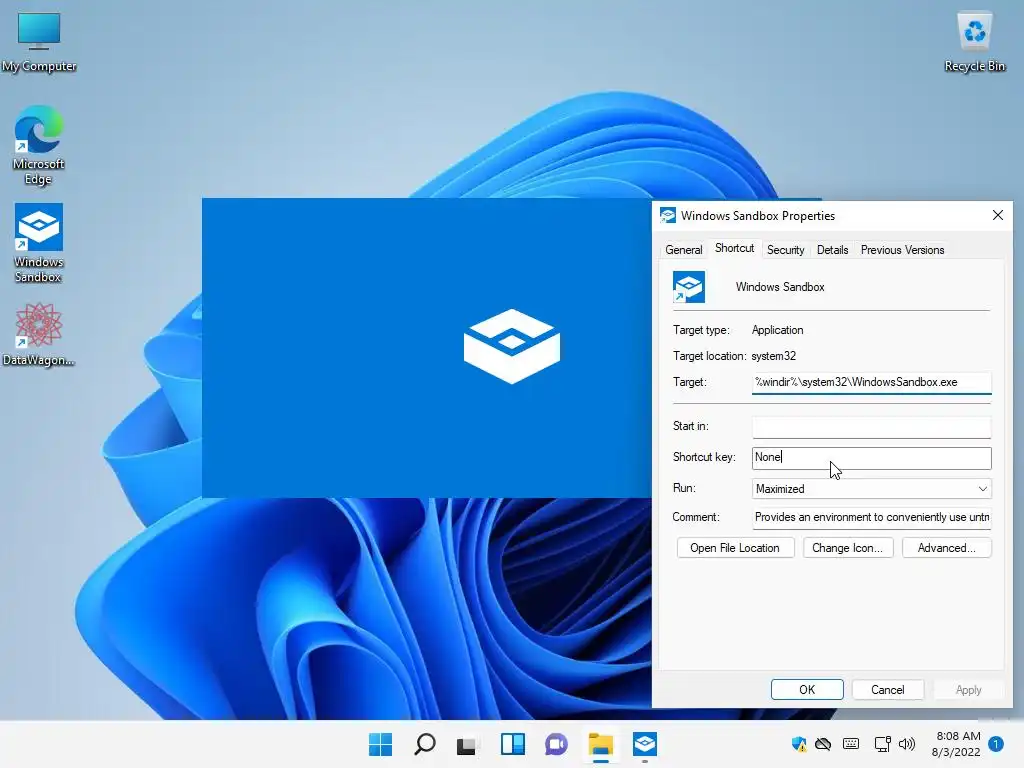Click Open File Location button
The height and width of the screenshot is (768, 1024).
[x=735, y=548]
